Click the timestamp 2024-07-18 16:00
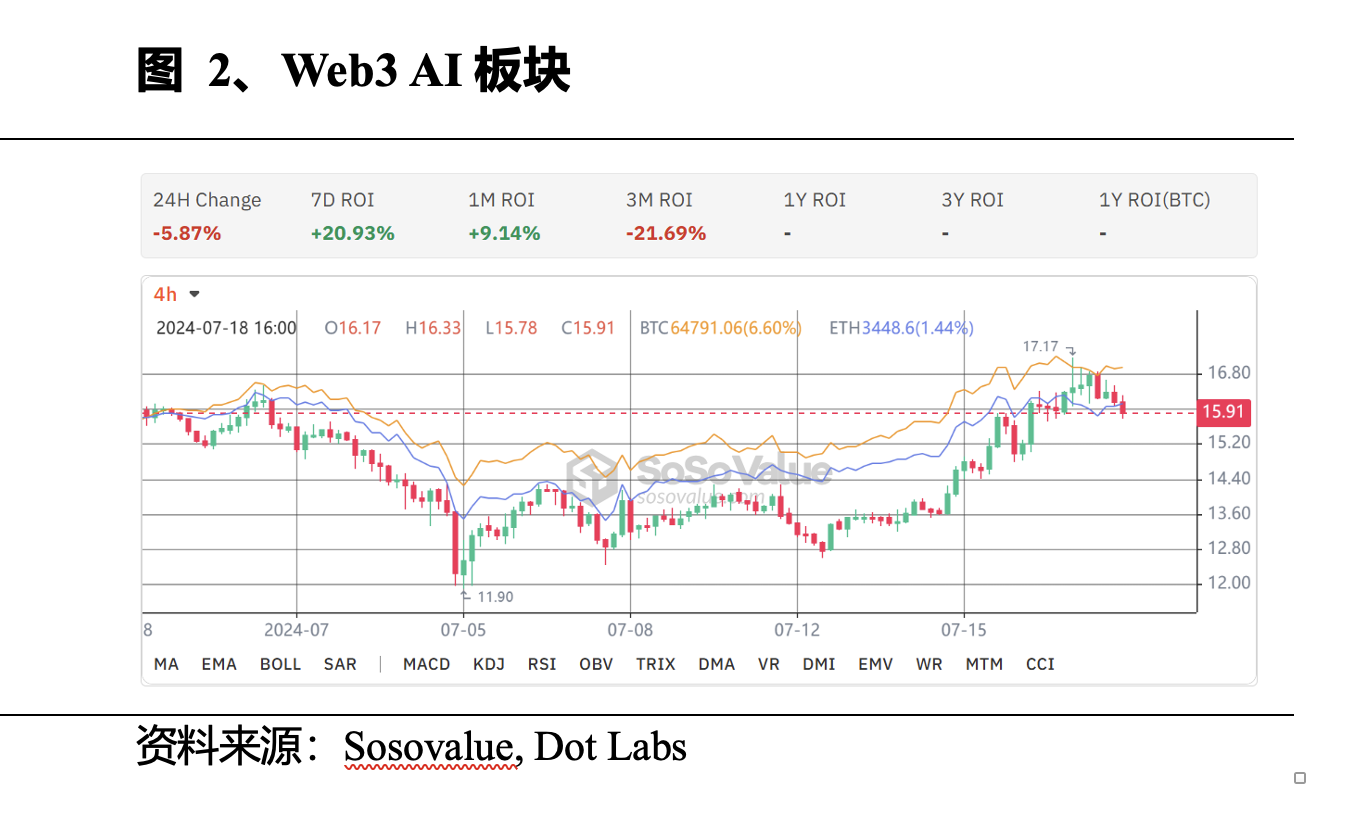The height and width of the screenshot is (824, 1366). (227, 327)
